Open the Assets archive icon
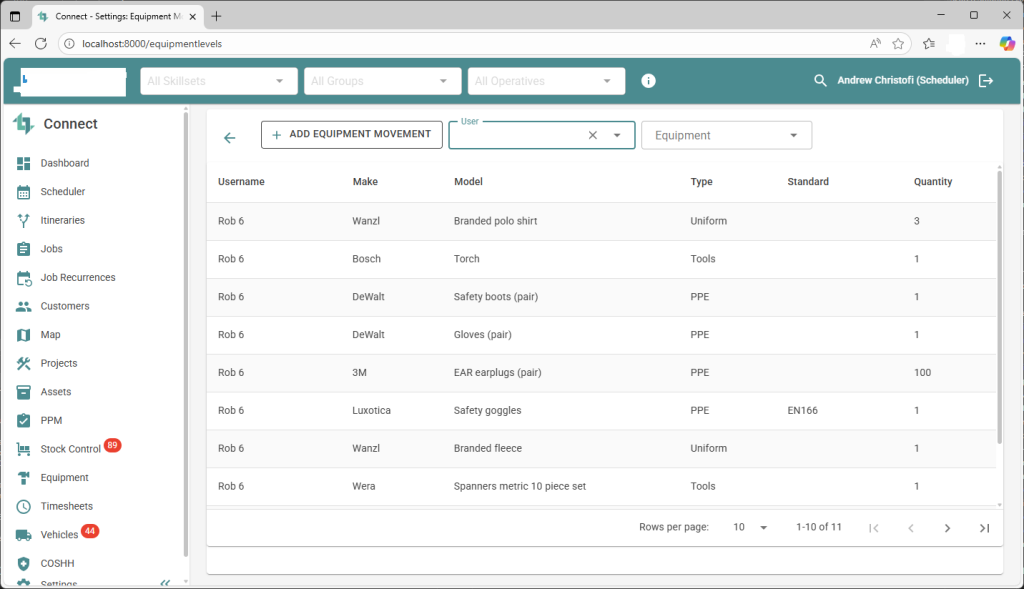 [24, 392]
